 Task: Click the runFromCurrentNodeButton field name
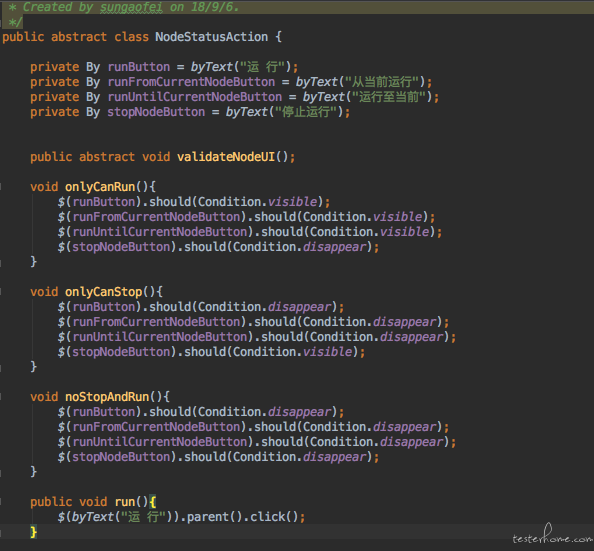191,82
